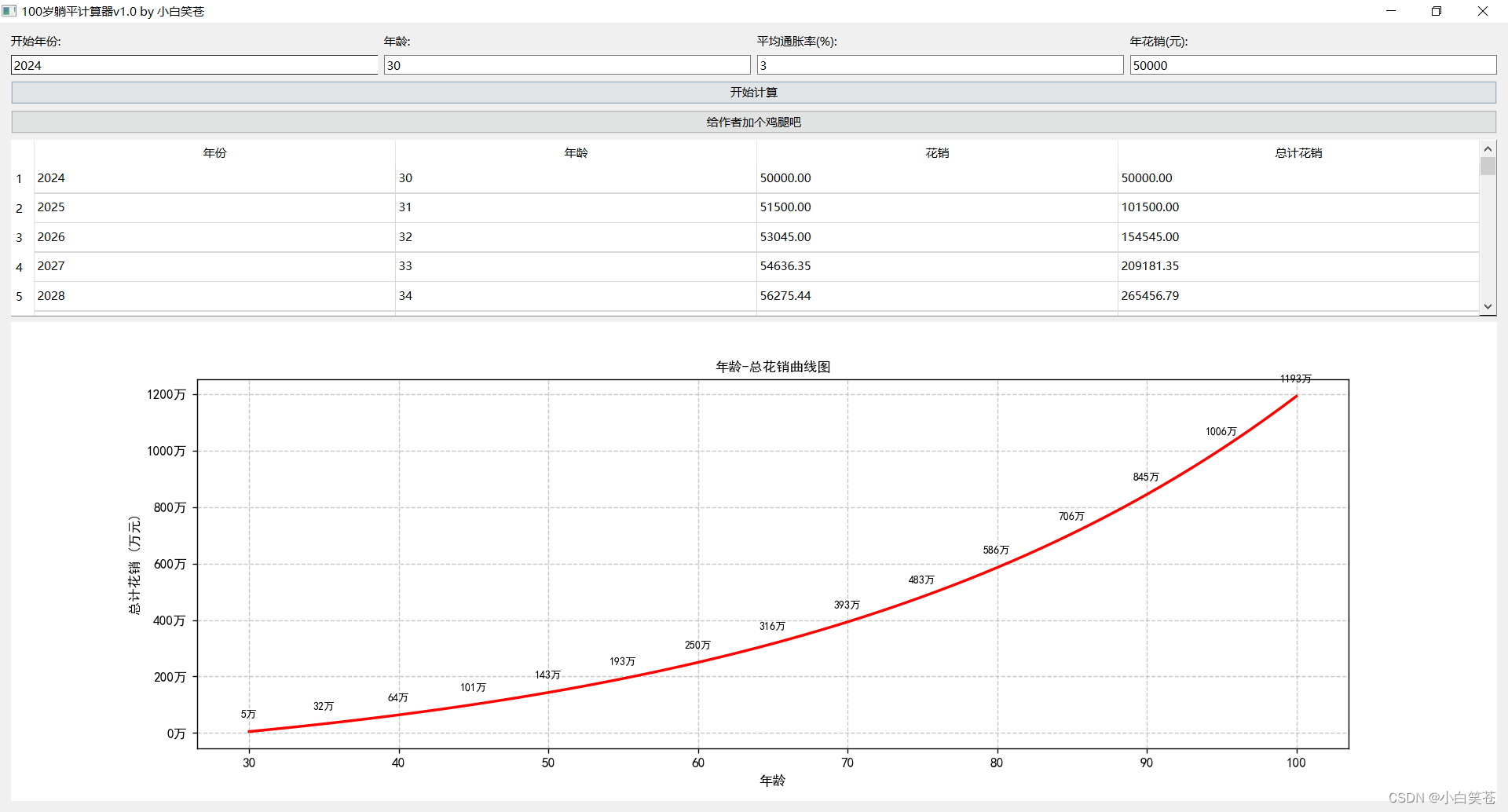Click the 1006万 data label on chart
Image resolution: width=1508 pixels, height=812 pixels.
click(1221, 431)
